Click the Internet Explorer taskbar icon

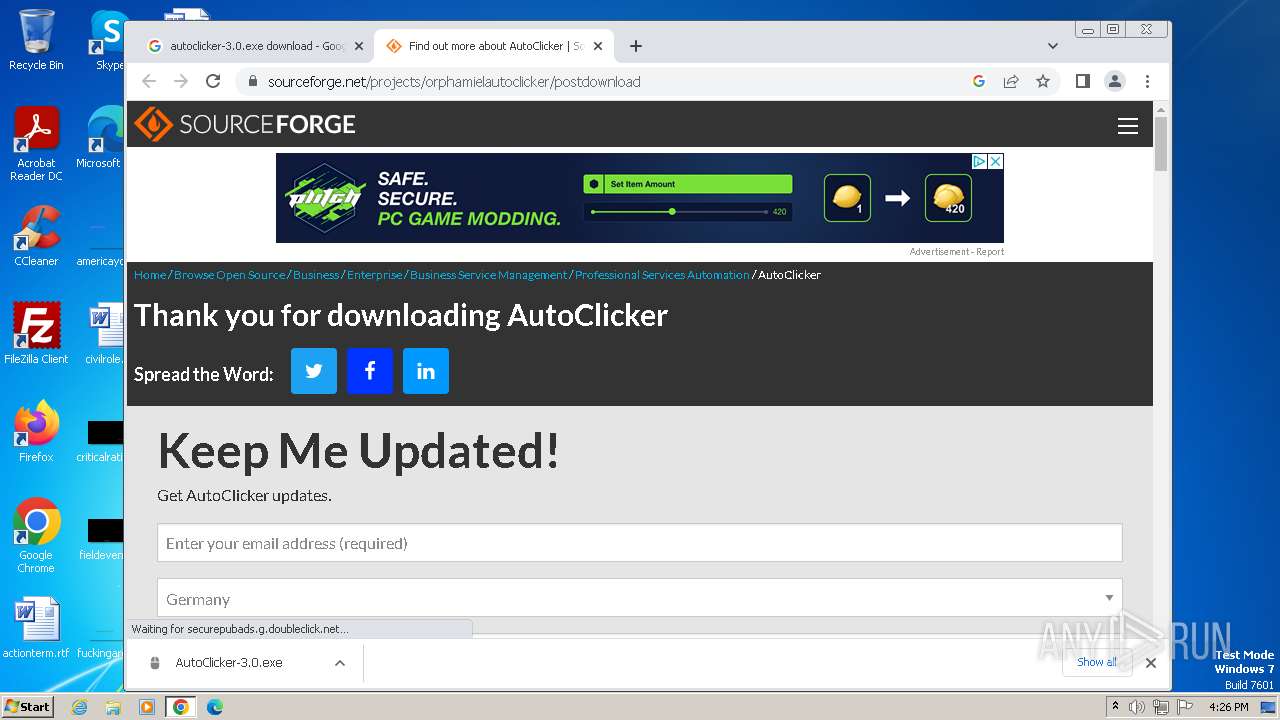(79, 707)
